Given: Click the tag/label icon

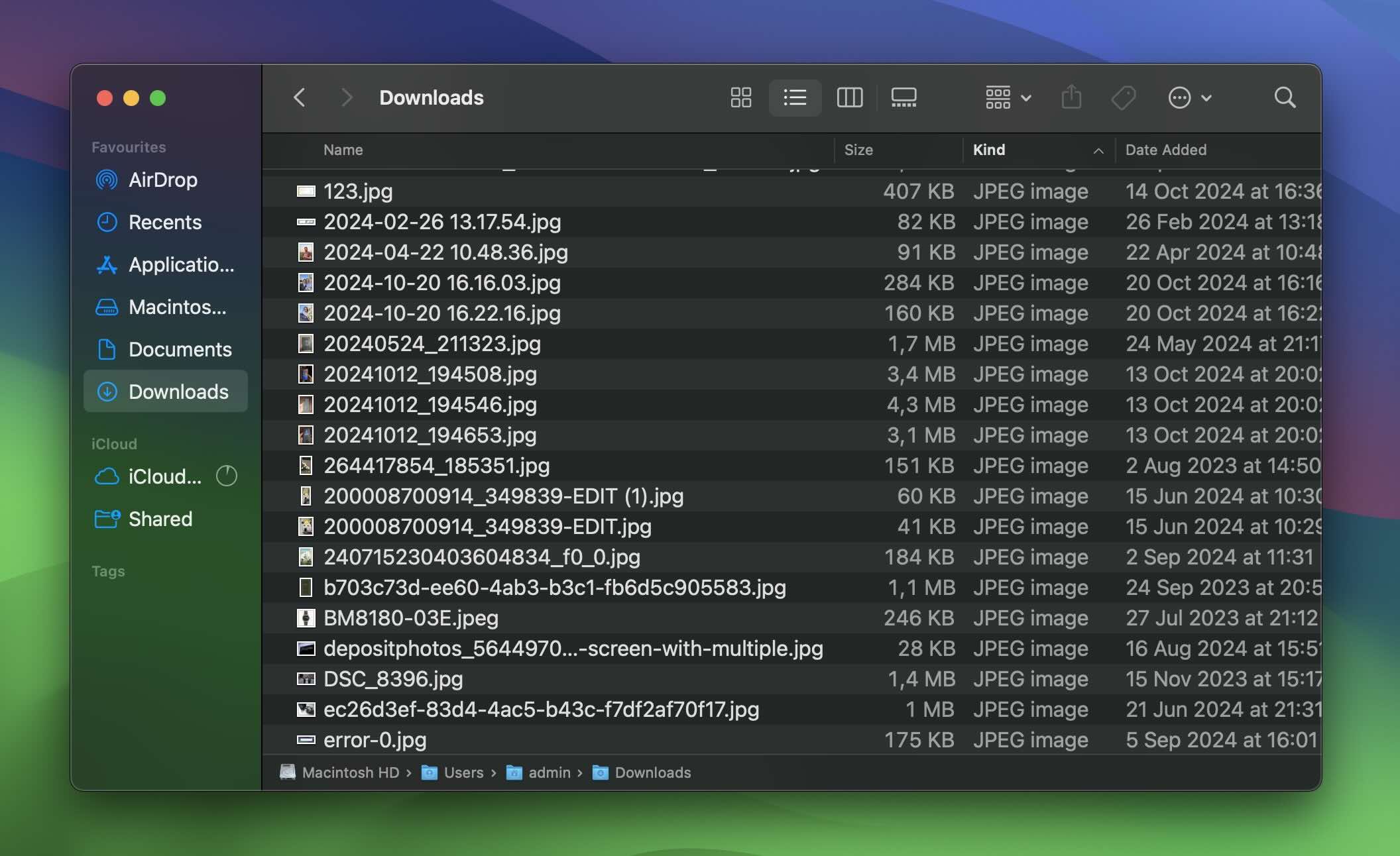Looking at the screenshot, I should 1122,97.
